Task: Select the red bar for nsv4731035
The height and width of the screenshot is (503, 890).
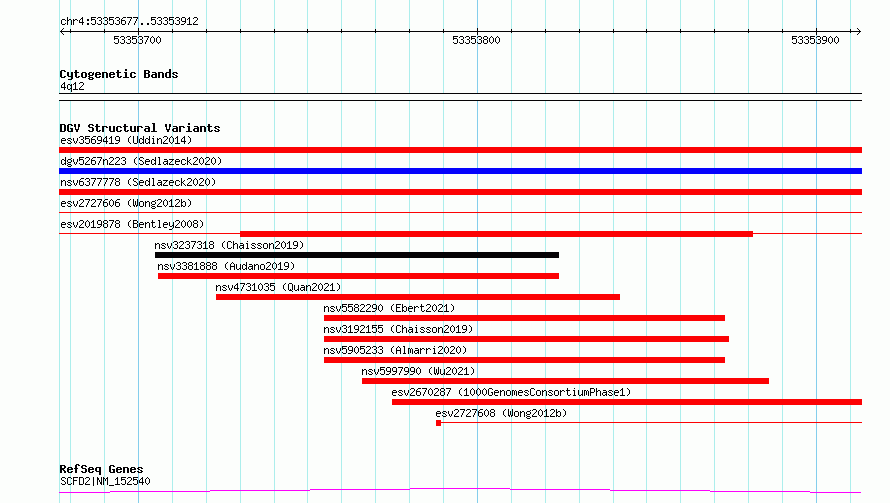Action: pyautogui.click(x=418, y=297)
